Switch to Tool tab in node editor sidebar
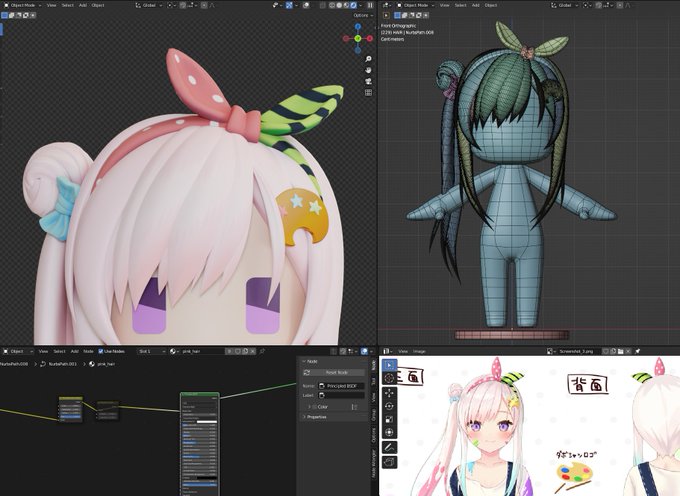Screen dimensions: 680x496 pos(373,382)
